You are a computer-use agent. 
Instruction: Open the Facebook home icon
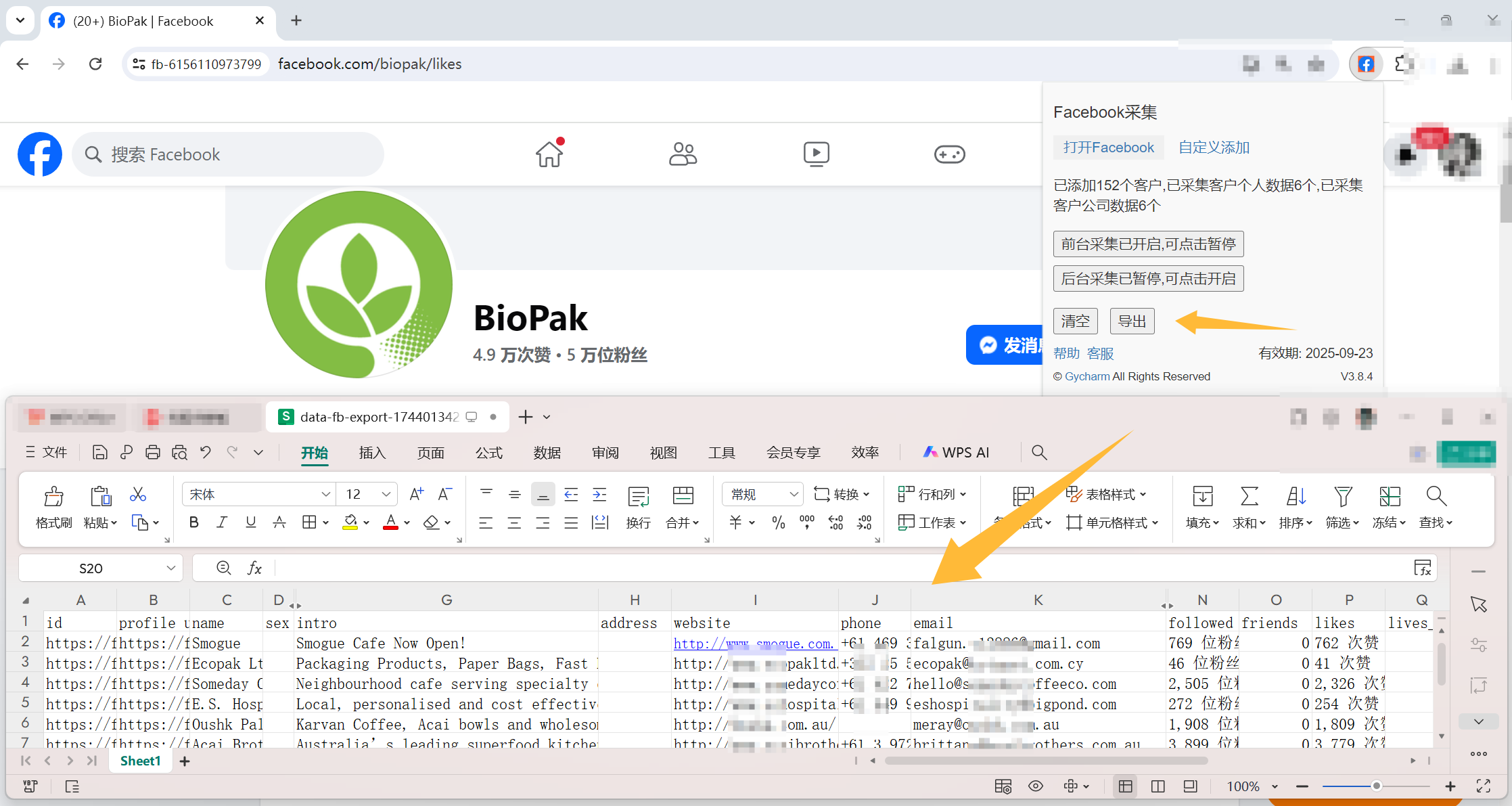(549, 154)
